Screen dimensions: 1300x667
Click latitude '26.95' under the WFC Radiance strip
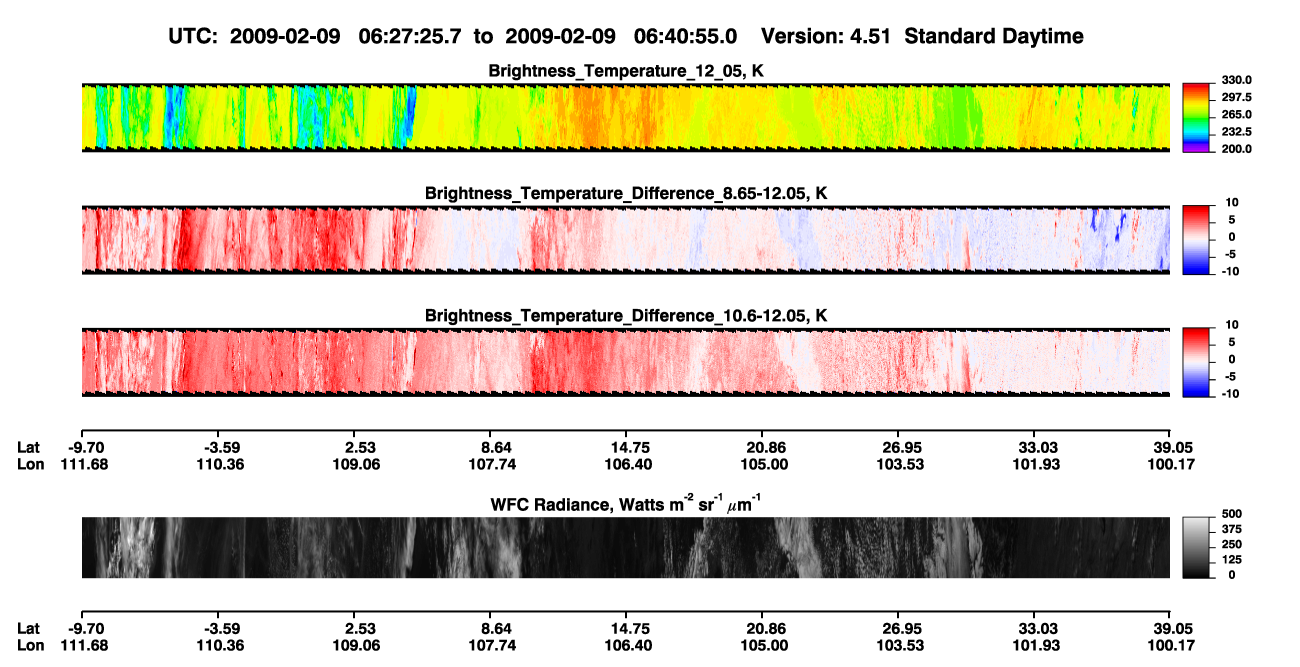coord(902,628)
